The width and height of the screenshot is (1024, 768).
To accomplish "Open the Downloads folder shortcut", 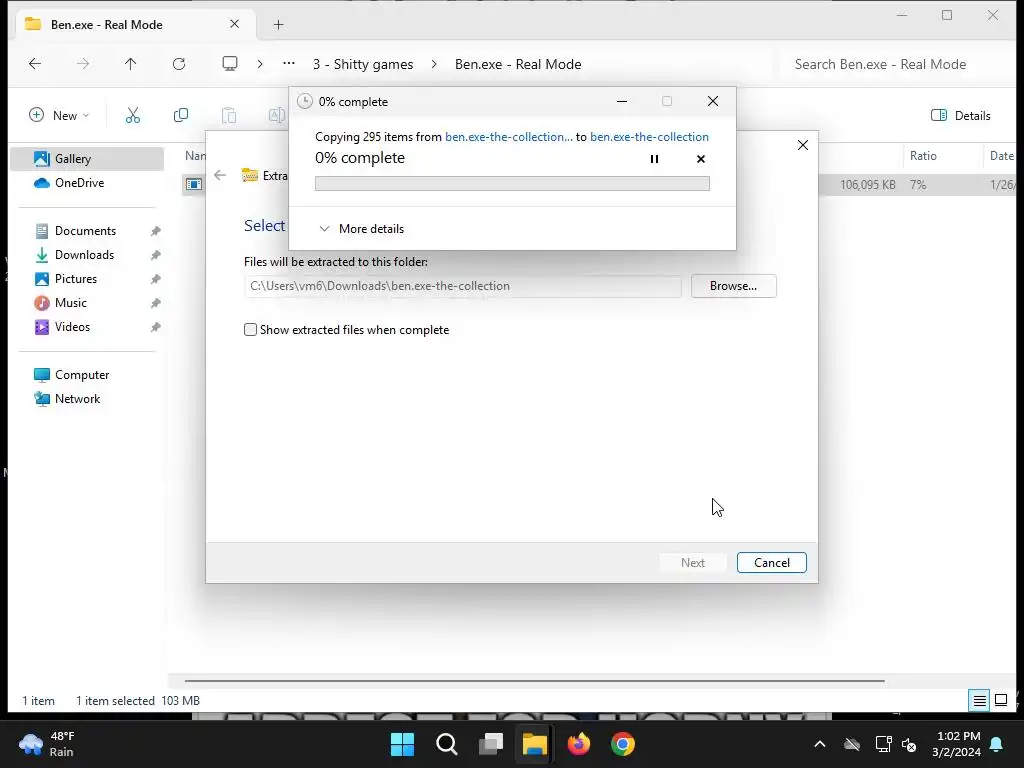I will [x=84, y=255].
